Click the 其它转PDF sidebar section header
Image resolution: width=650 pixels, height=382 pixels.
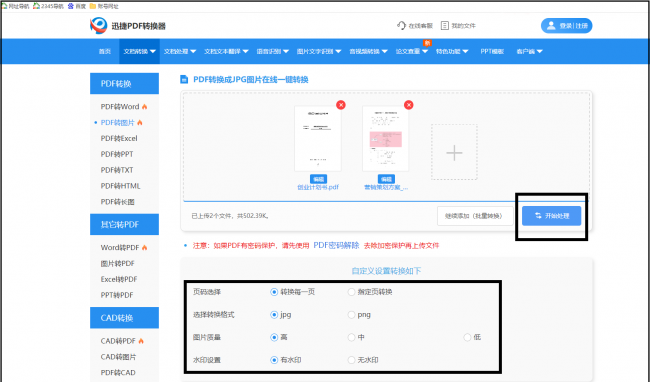(124, 225)
